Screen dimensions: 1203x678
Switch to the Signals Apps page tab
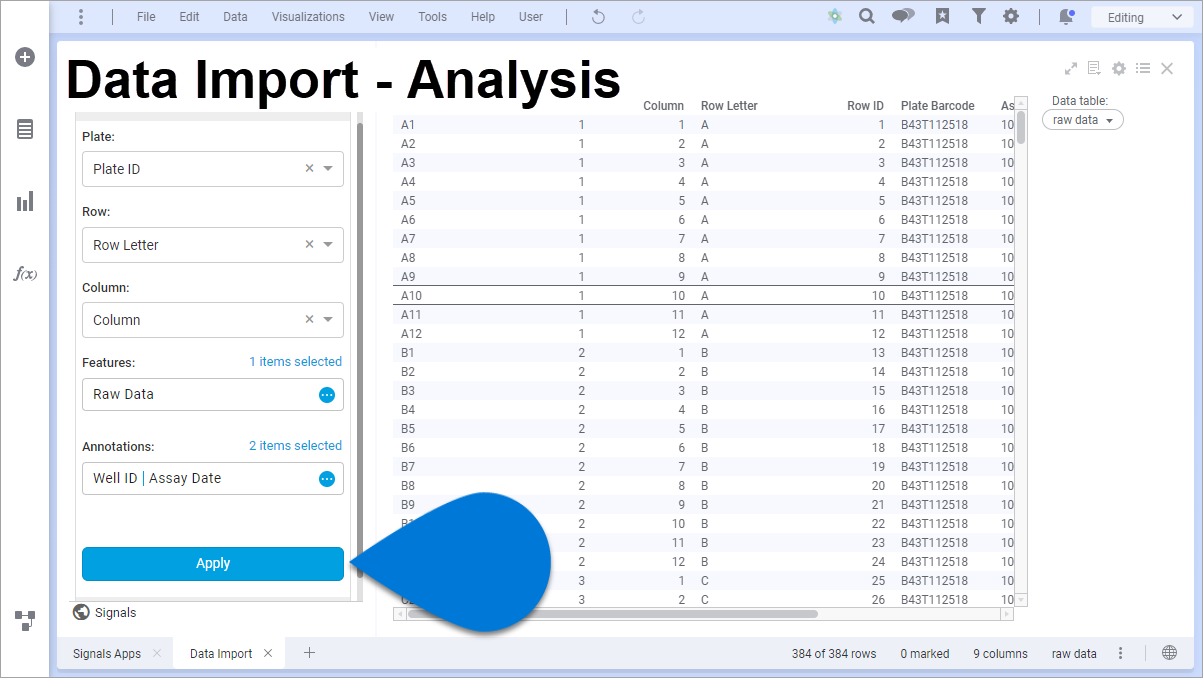point(106,654)
